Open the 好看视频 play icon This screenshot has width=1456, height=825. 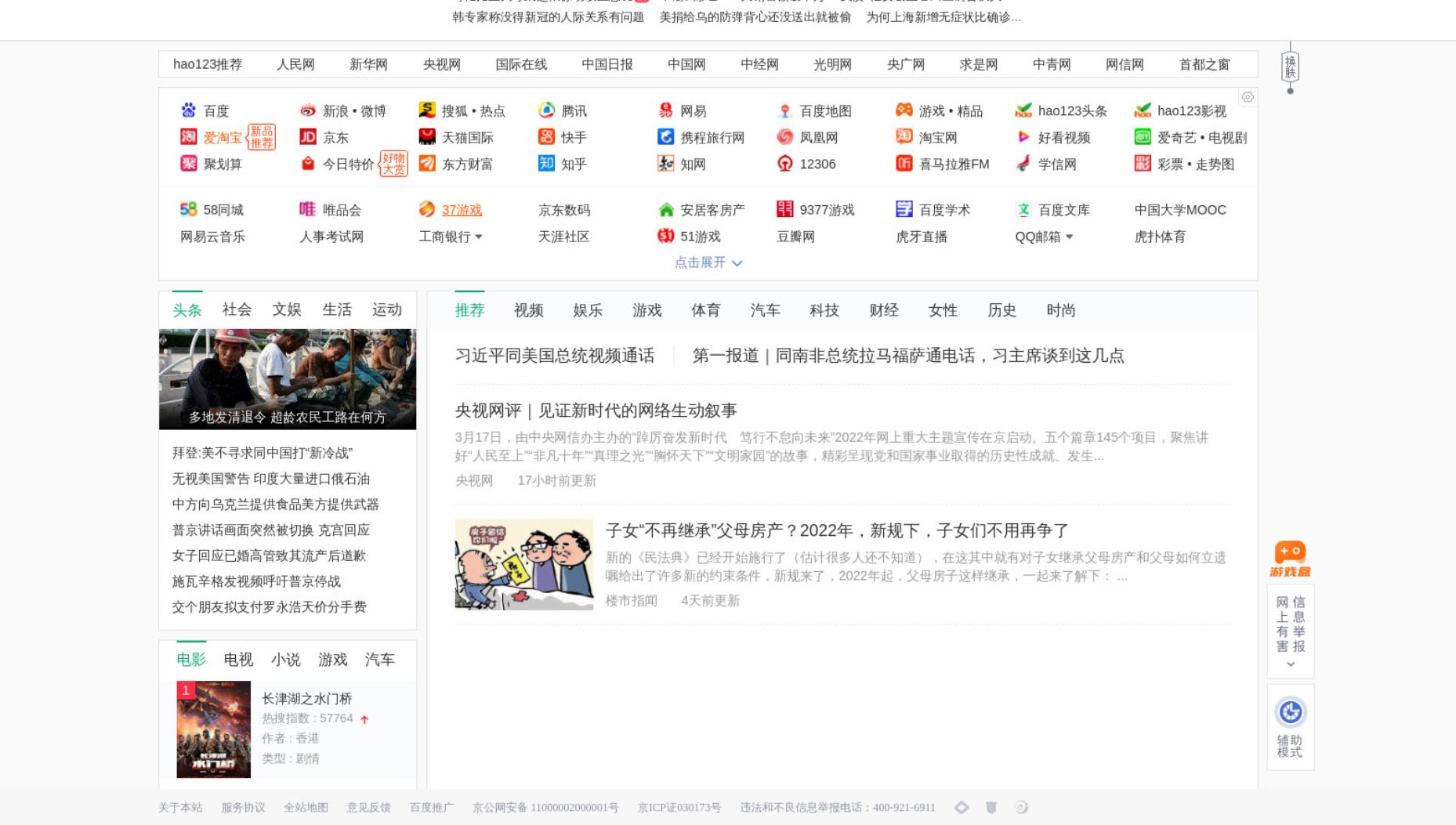1023,137
